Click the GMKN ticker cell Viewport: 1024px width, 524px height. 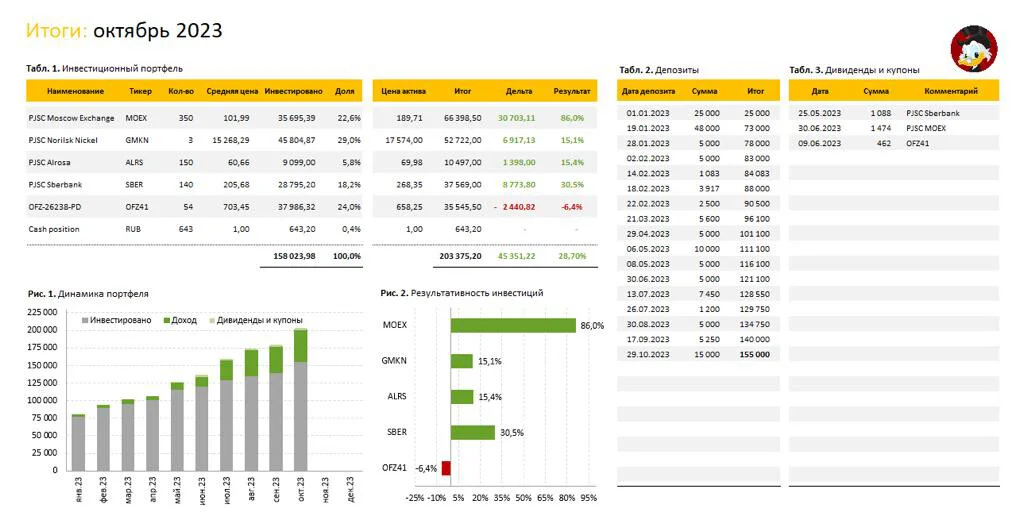pos(136,140)
